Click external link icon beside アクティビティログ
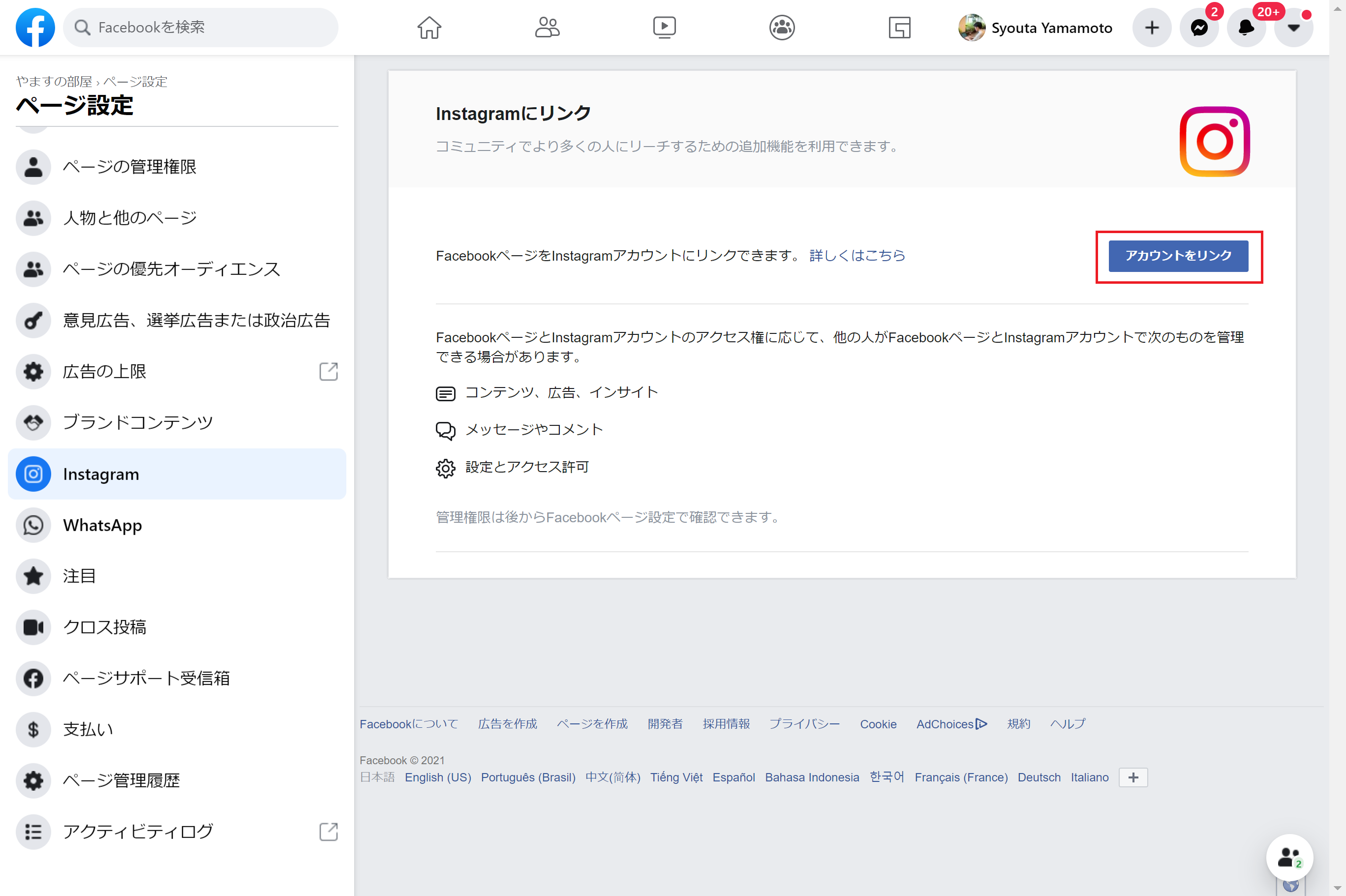 click(329, 832)
